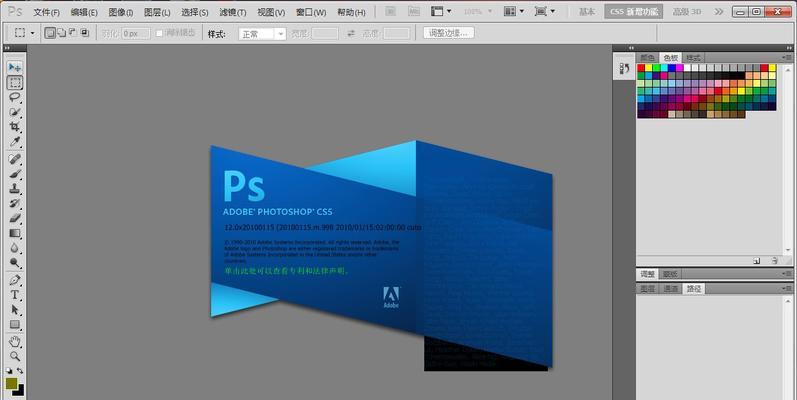The width and height of the screenshot is (797, 400).
Task: Select the Brush tool
Action: click(x=15, y=174)
